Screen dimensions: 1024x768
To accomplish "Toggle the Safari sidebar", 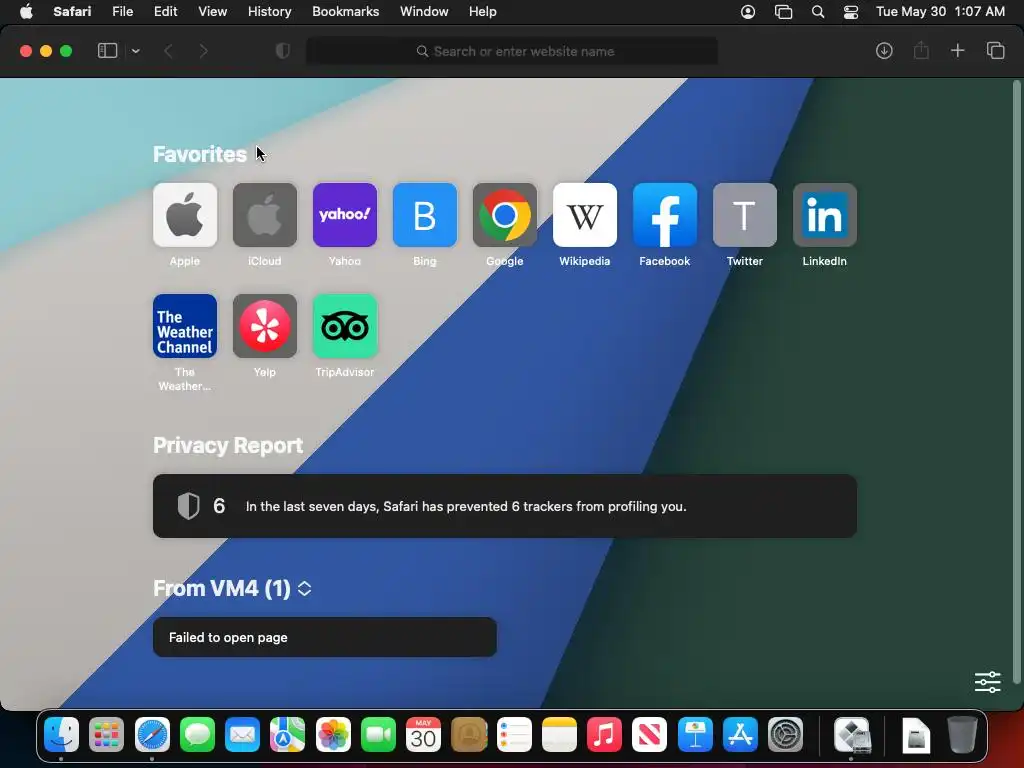I will coord(107,51).
